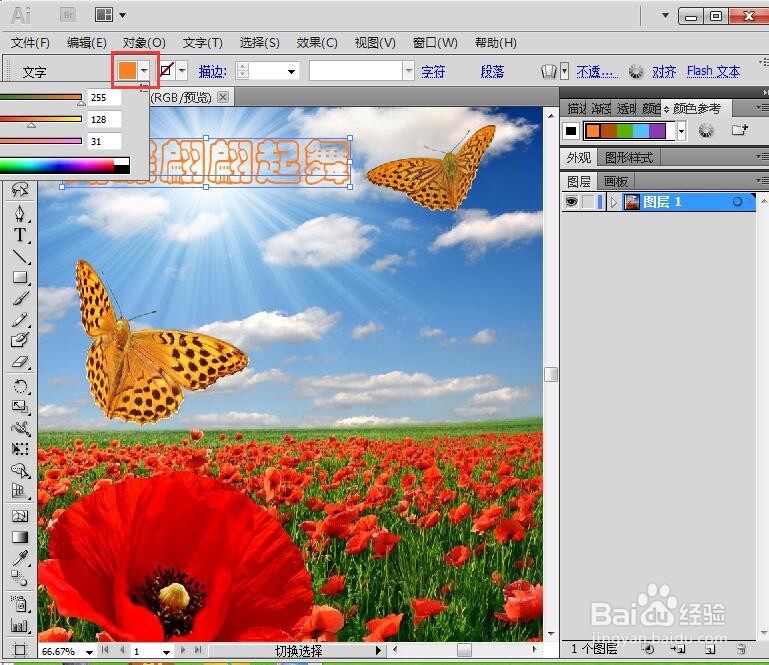Click the orange fill color swatch
769x665 pixels.
point(127,71)
